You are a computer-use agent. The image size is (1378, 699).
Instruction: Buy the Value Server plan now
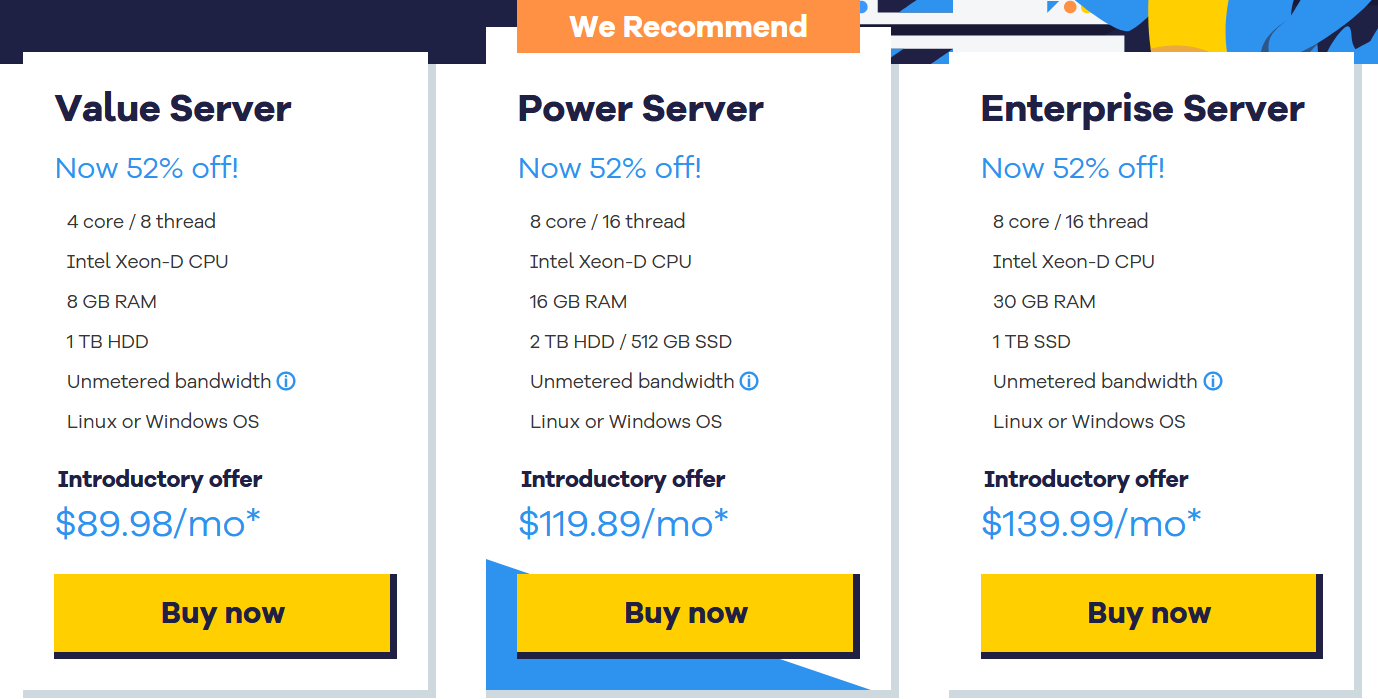(222, 613)
